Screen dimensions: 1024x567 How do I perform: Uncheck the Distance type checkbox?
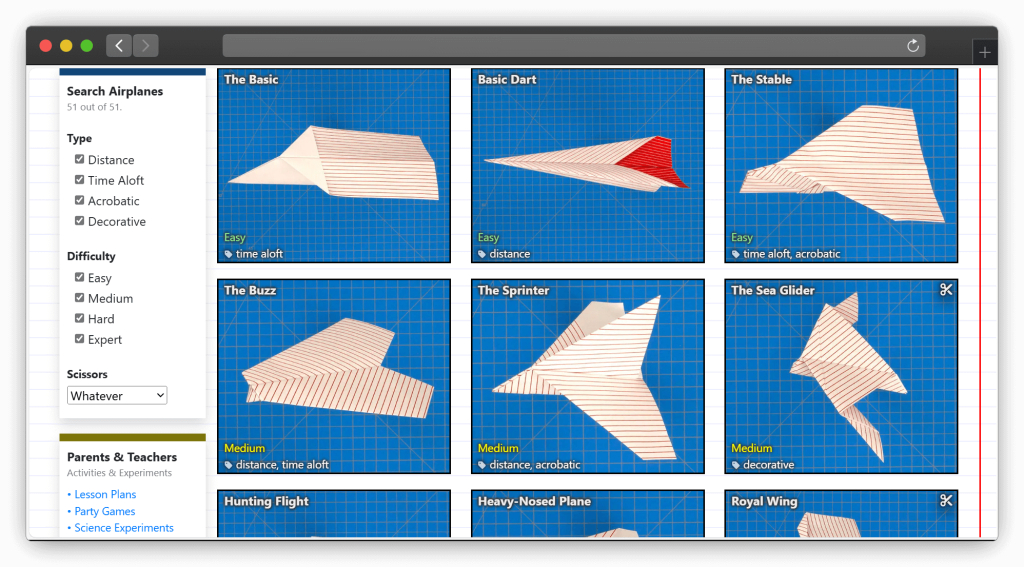[x=80, y=159]
